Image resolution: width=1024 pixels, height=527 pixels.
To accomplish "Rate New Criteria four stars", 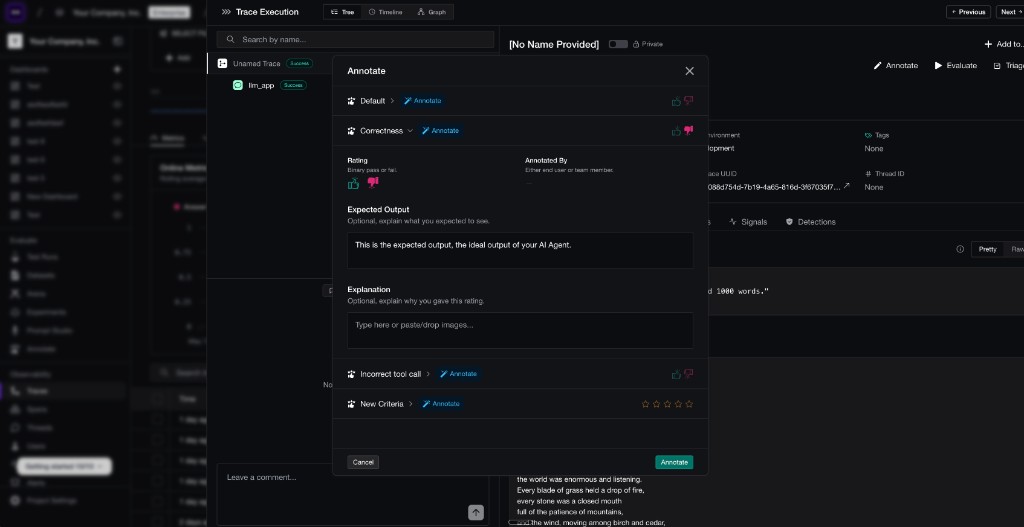I will 678,404.
